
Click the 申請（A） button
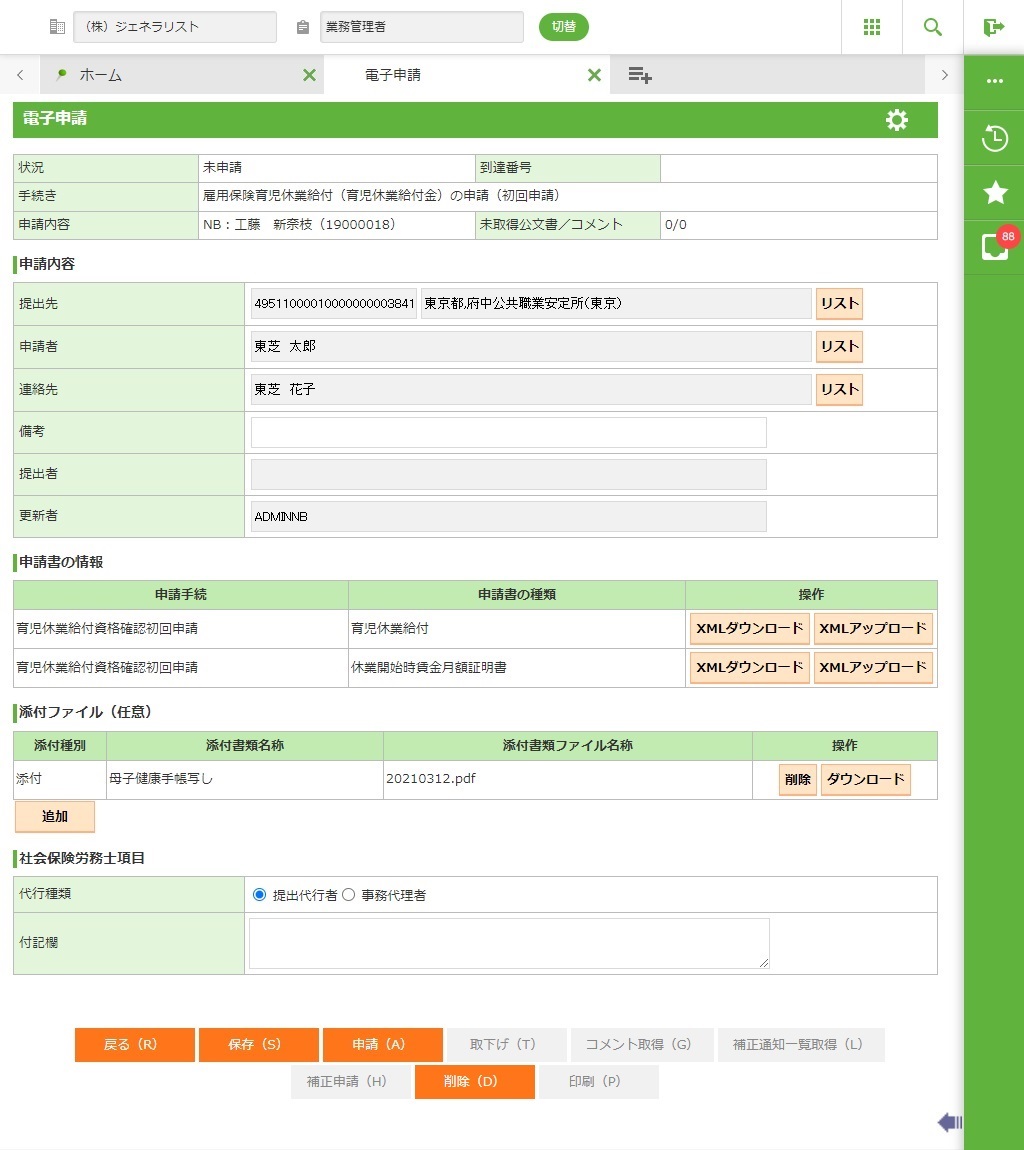pos(382,1045)
